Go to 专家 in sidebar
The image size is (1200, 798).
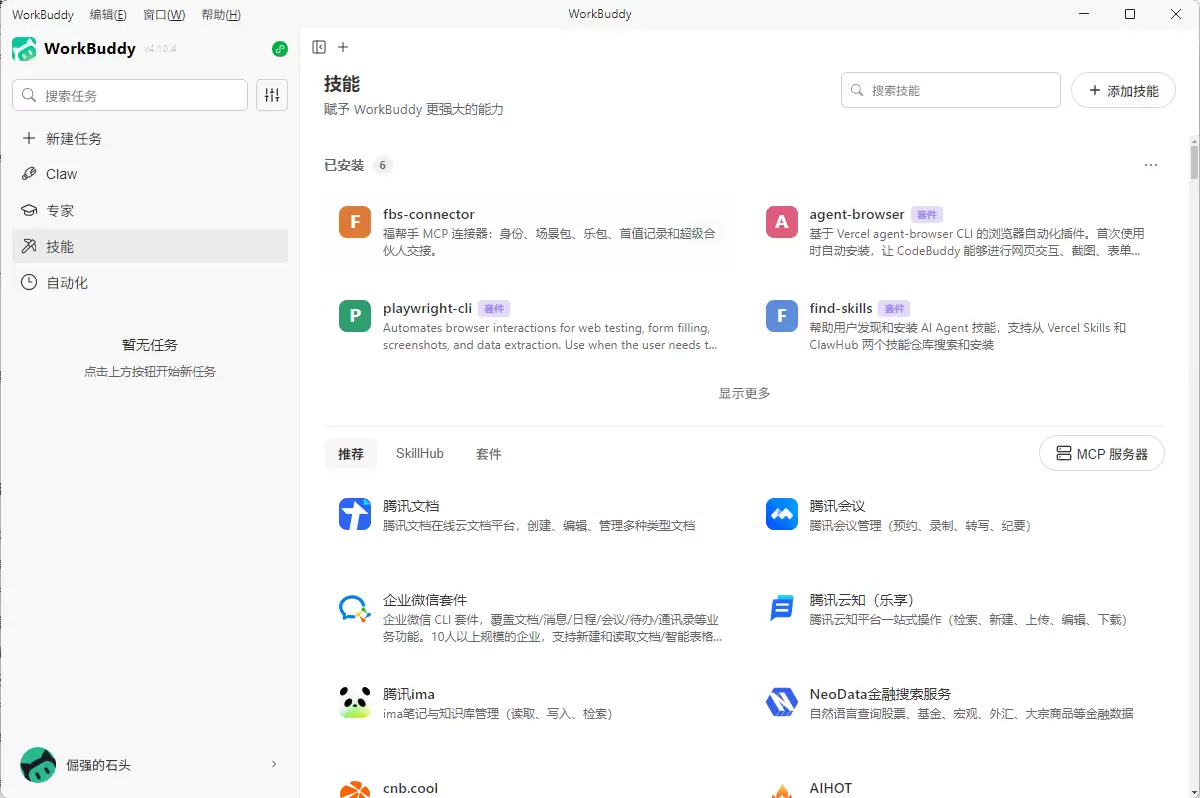click(150, 211)
